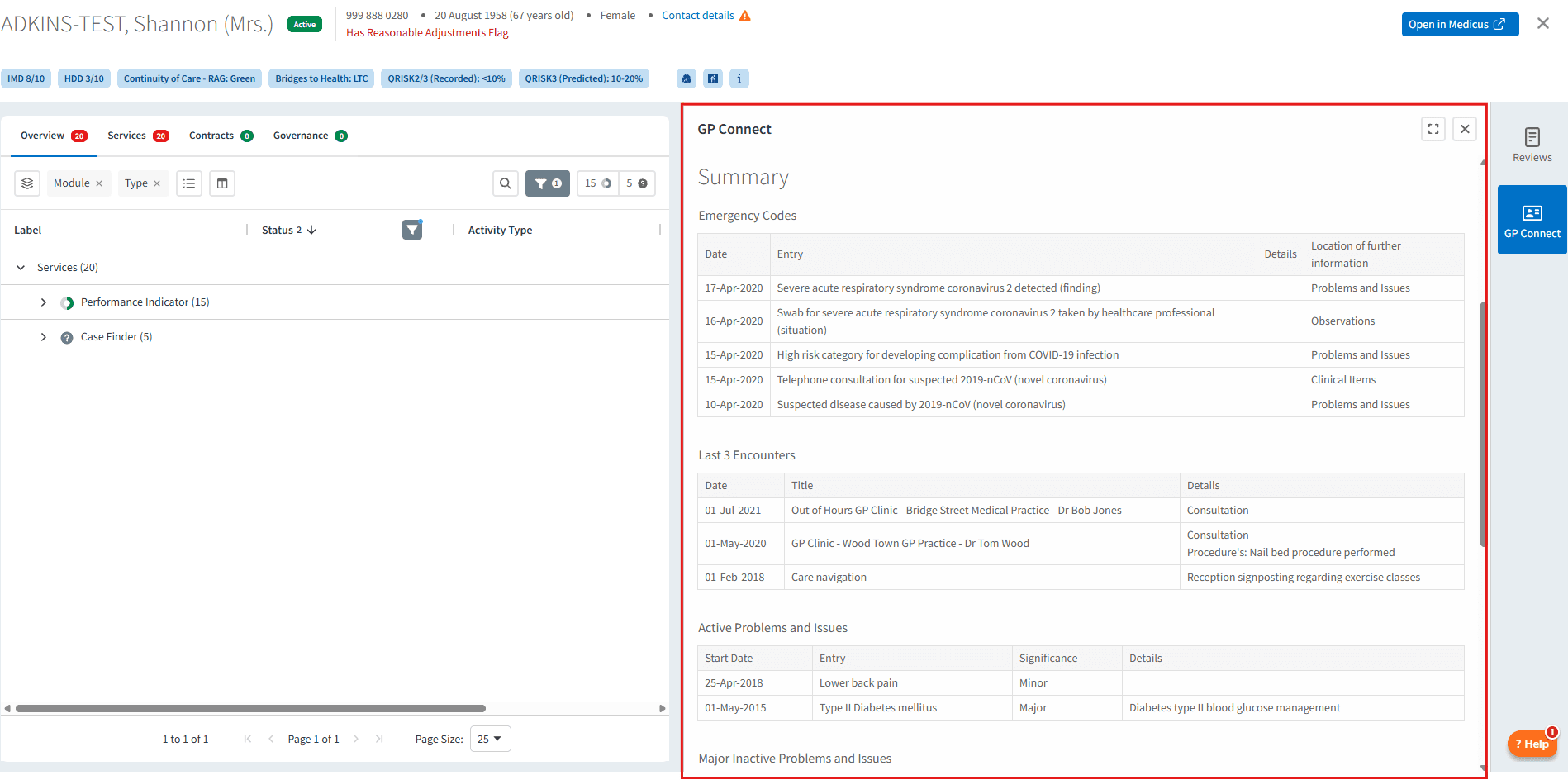Click Open in Medicus button
The image size is (1568, 780).
pos(1460,24)
